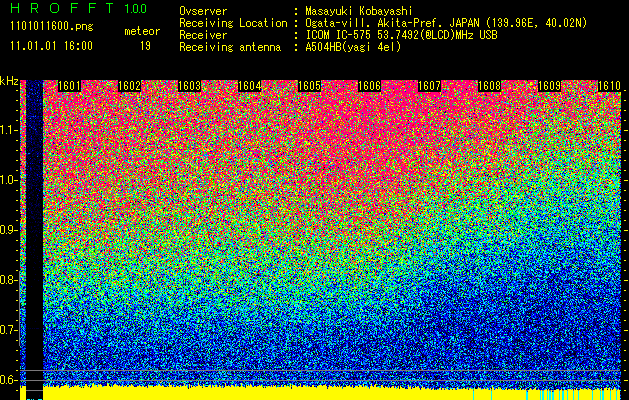Click the kHz axis unit label
The image size is (629, 400).
tap(9, 81)
